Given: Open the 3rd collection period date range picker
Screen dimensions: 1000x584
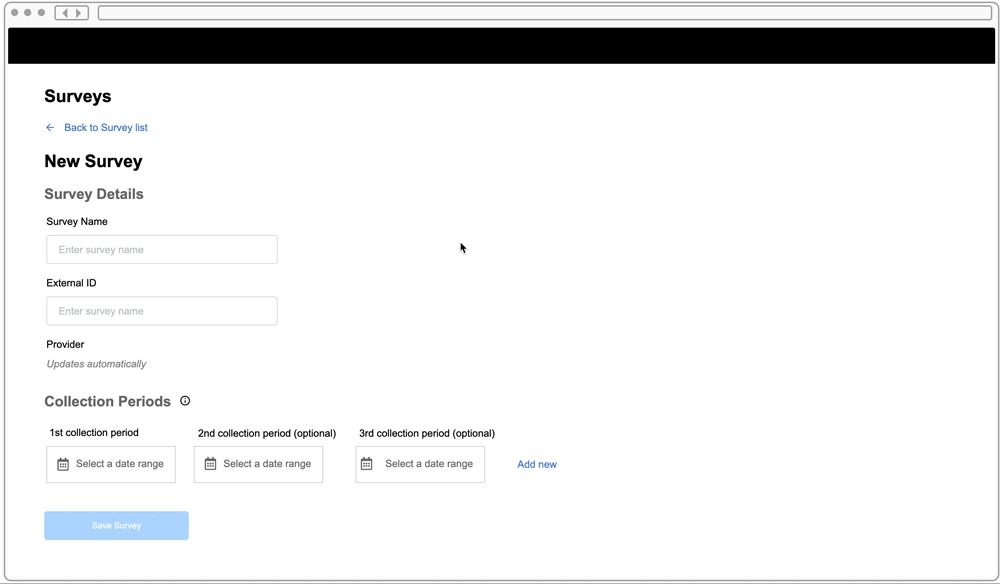Looking at the screenshot, I should point(420,464).
